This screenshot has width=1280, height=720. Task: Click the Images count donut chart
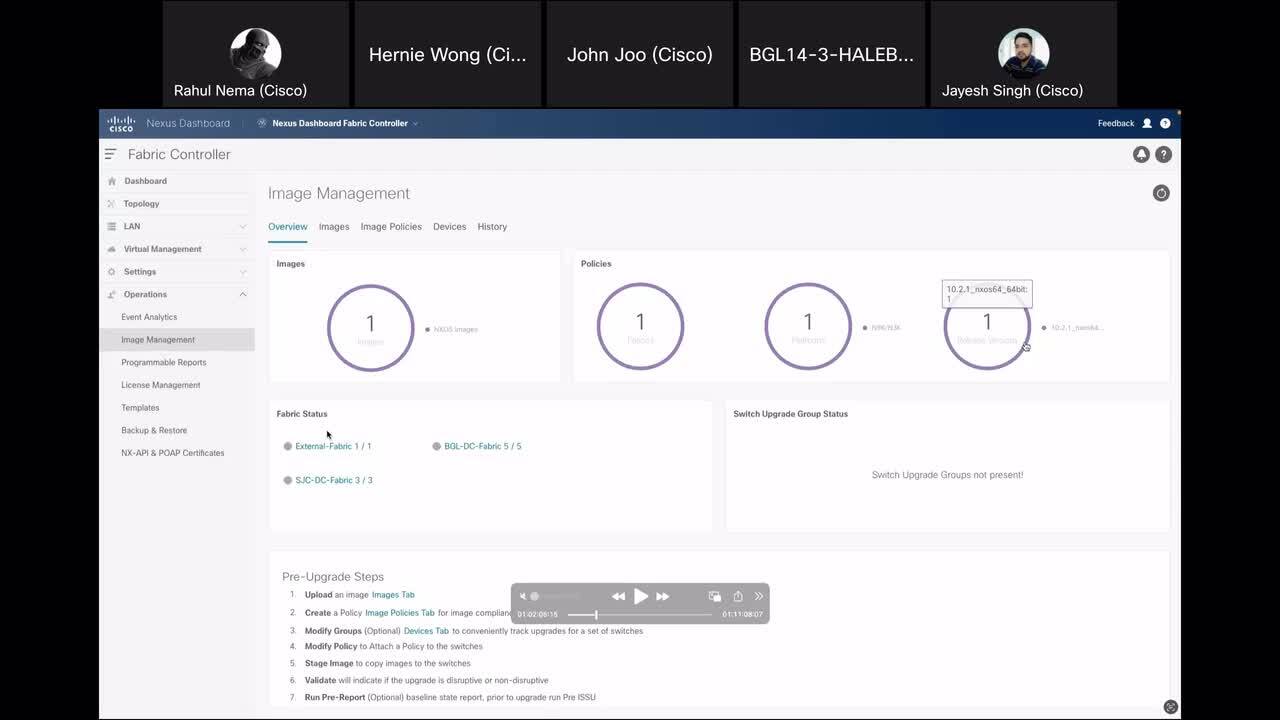coord(370,328)
